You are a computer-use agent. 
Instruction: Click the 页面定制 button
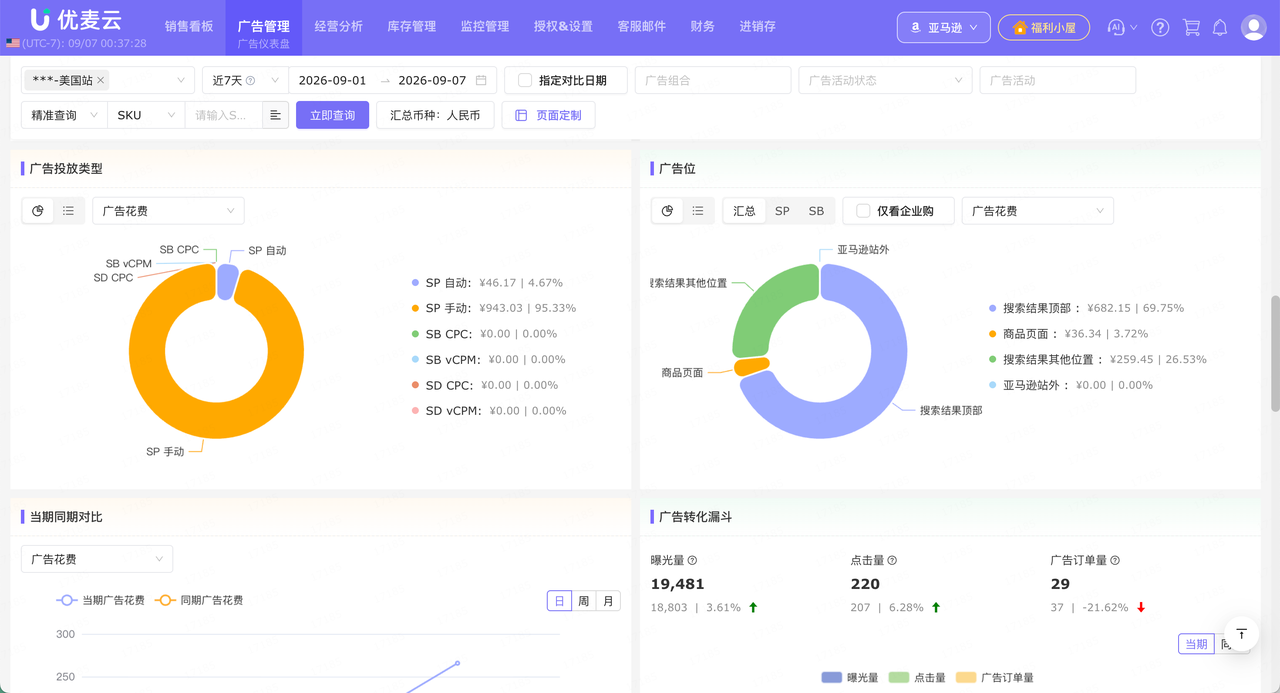click(x=548, y=115)
